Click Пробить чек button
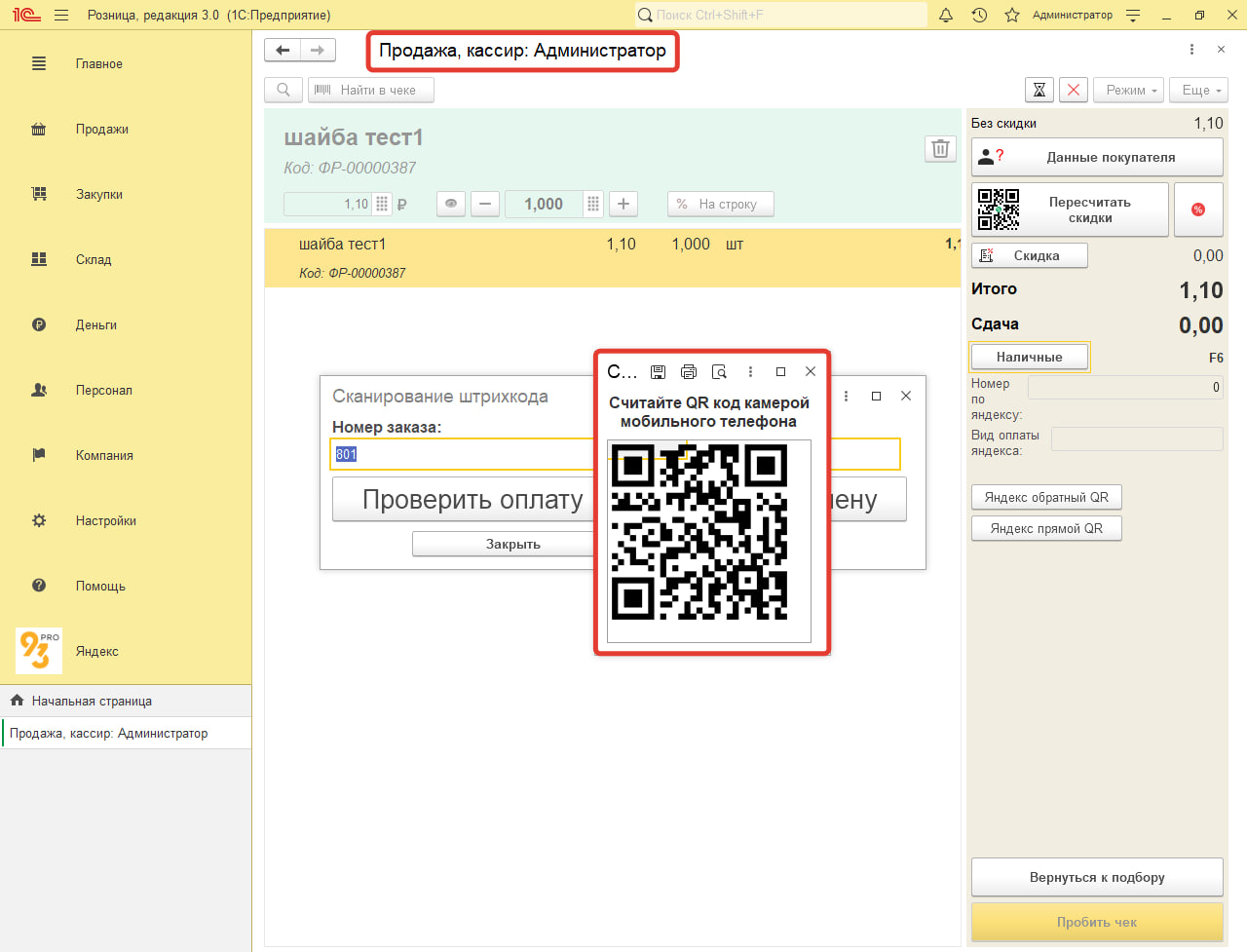Viewport: 1247px width, 952px height. [x=1097, y=922]
